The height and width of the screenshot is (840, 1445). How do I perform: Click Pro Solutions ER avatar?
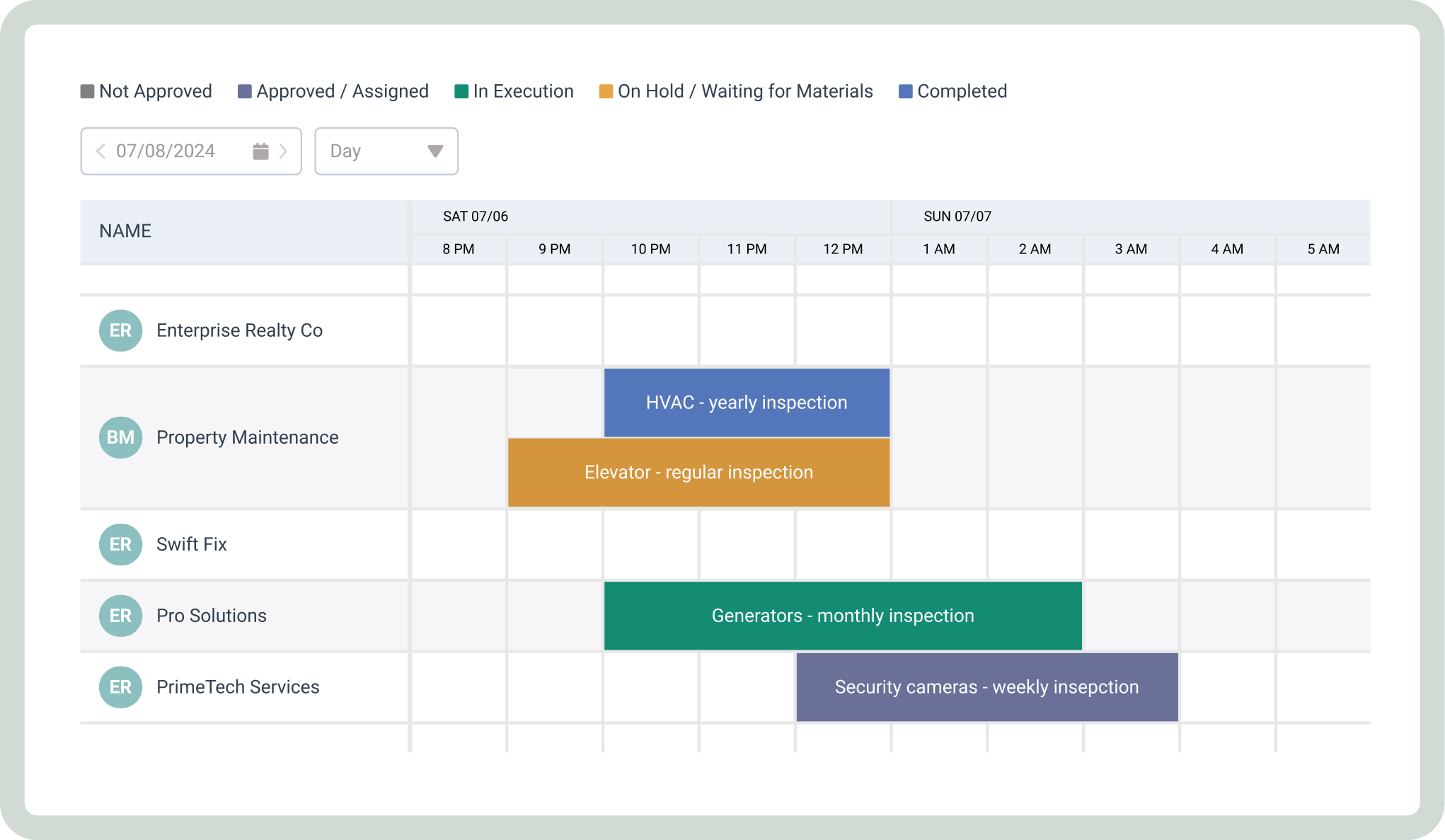120,616
